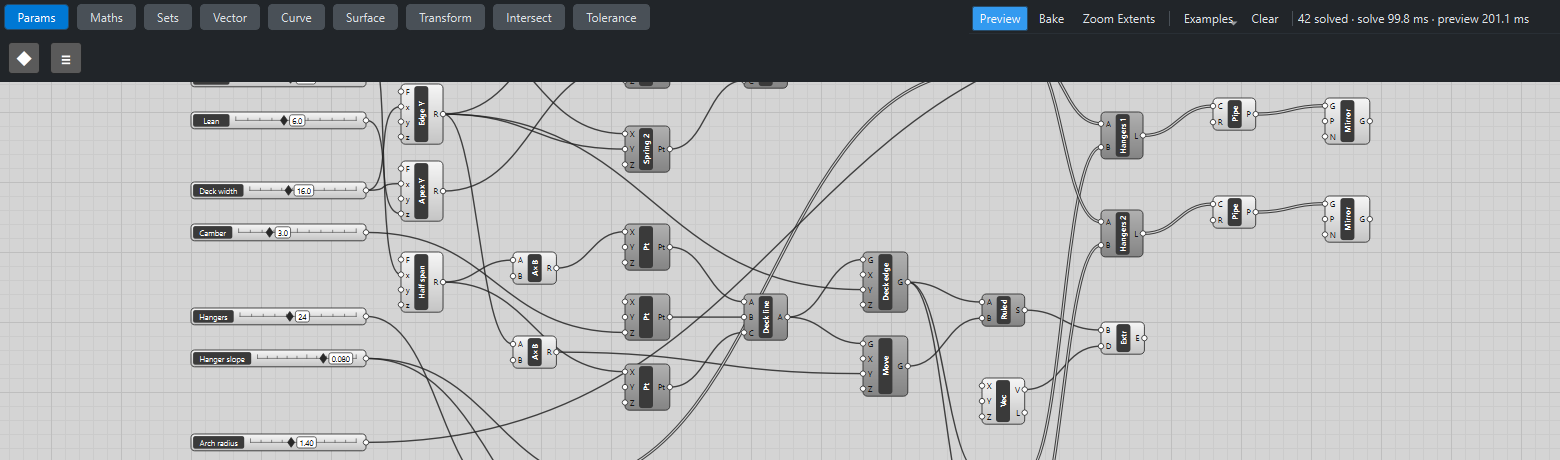Viewport: 1560px width, 460px height.
Task: Click the Arch radius output port
Action: pyautogui.click(x=366, y=442)
